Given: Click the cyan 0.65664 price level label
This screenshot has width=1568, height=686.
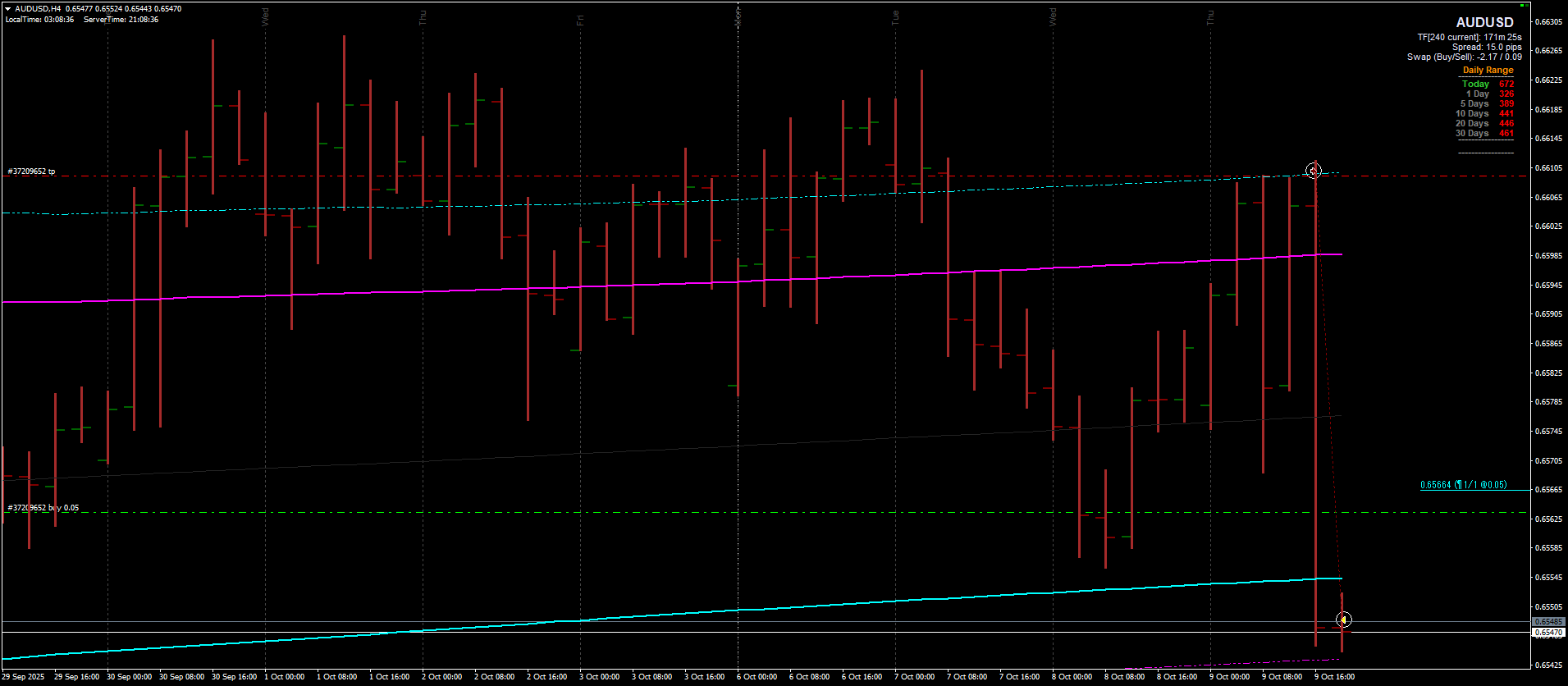Looking at the screenshot, I should pos(1463,485).
